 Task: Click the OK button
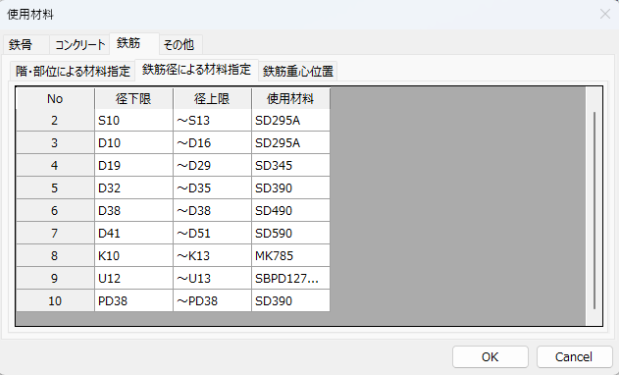490,357
